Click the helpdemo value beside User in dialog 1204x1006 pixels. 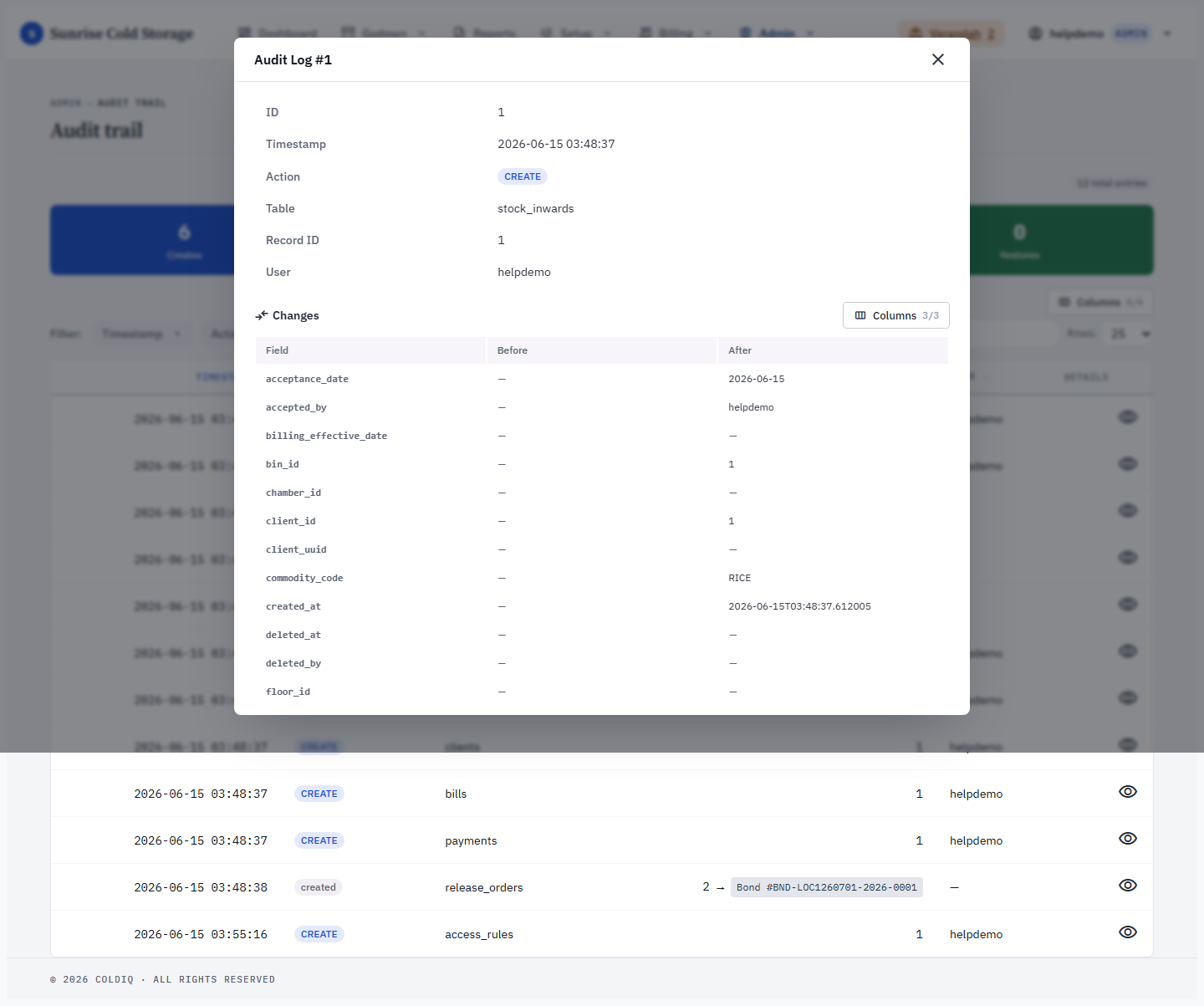point(524,272)
